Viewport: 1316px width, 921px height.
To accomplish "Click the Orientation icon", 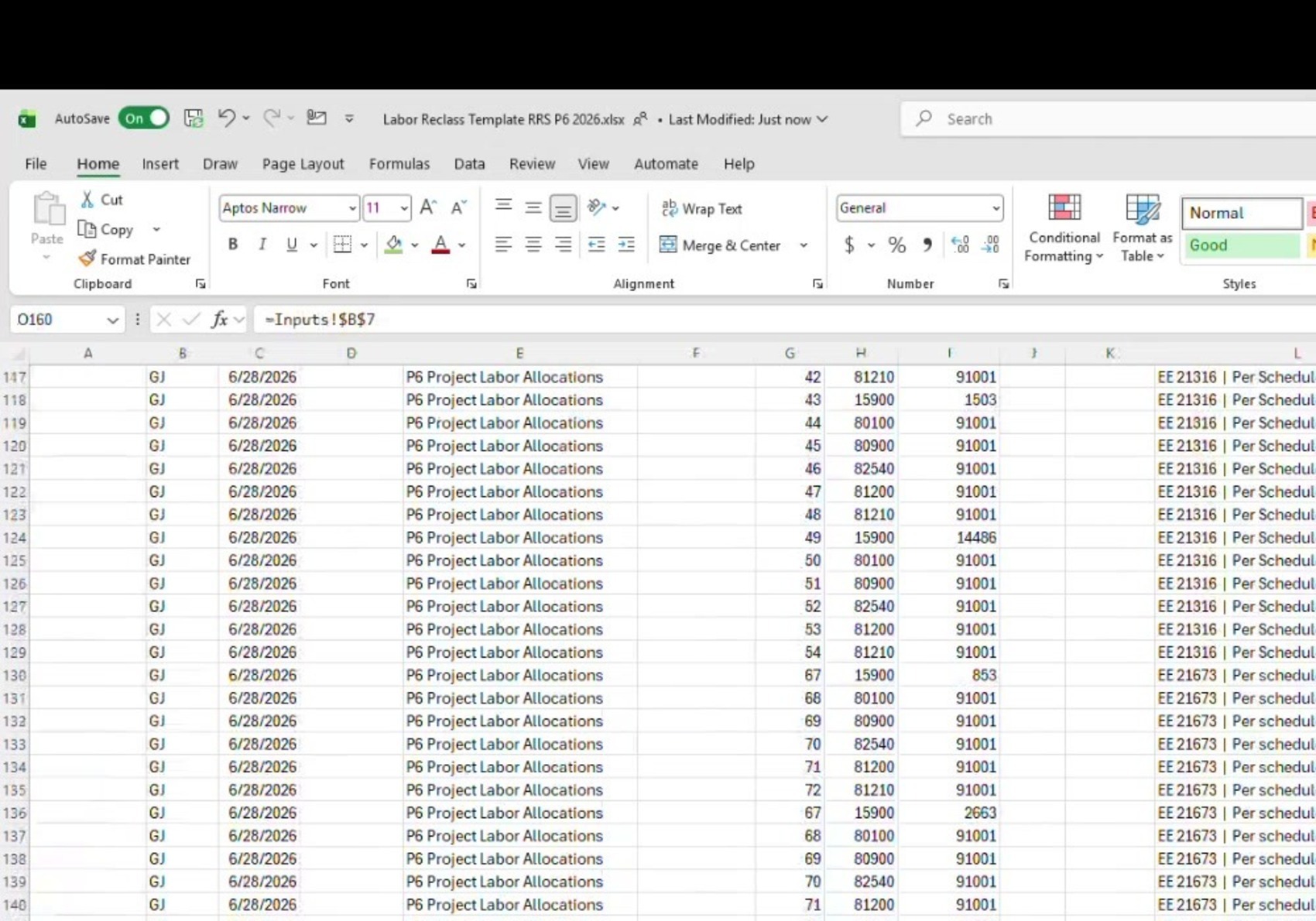I will click(x=596, y=207).
